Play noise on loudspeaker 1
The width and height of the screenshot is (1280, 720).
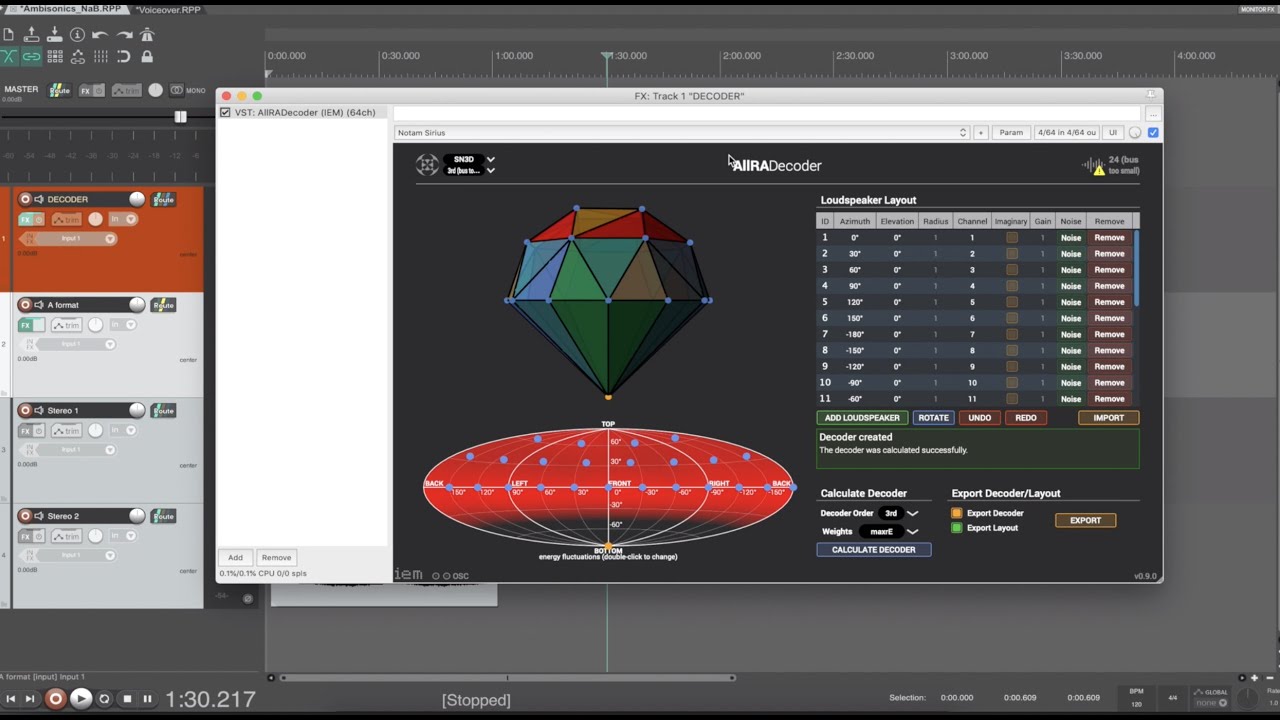coord(1071,238)
